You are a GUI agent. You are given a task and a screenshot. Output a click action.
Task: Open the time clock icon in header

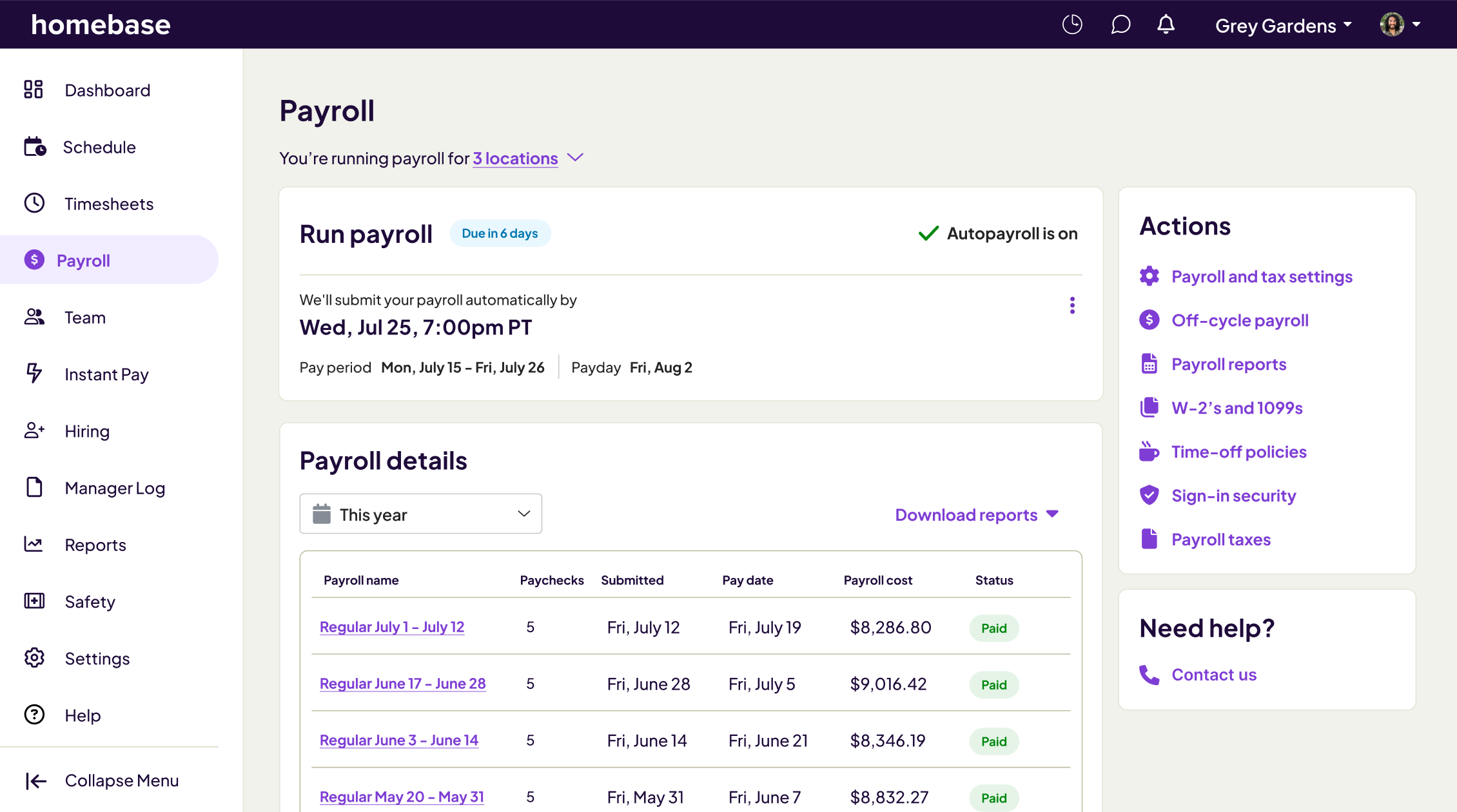1072,24
